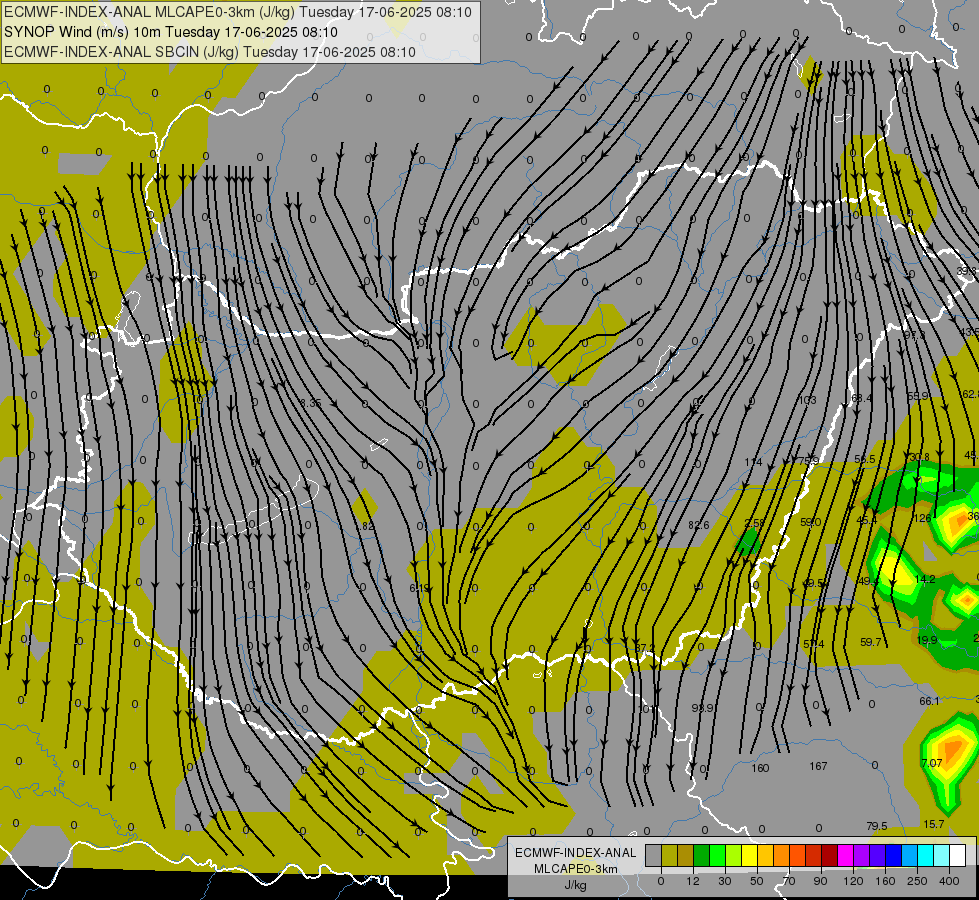Click the MLCAPE0-3km title line in header

(x=238, y=12)
